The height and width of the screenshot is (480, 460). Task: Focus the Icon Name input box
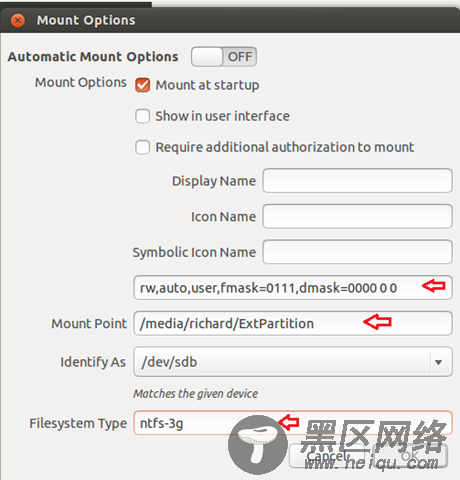coord(357,216)
